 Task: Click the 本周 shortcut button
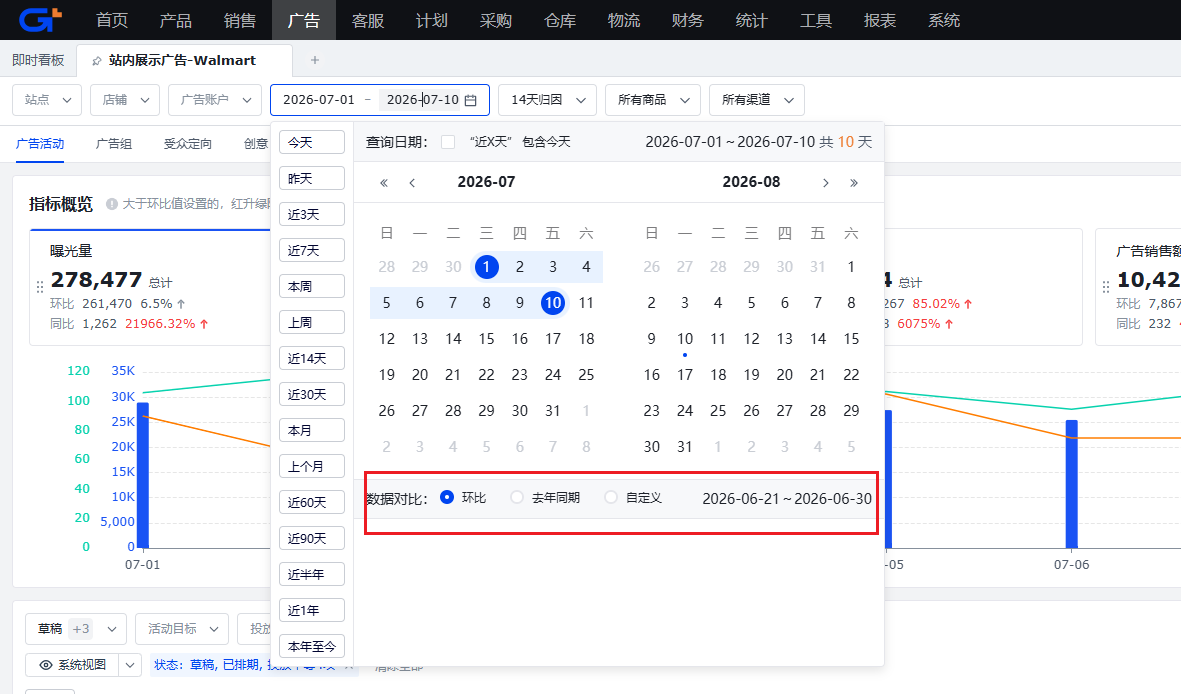click(312, 286)
